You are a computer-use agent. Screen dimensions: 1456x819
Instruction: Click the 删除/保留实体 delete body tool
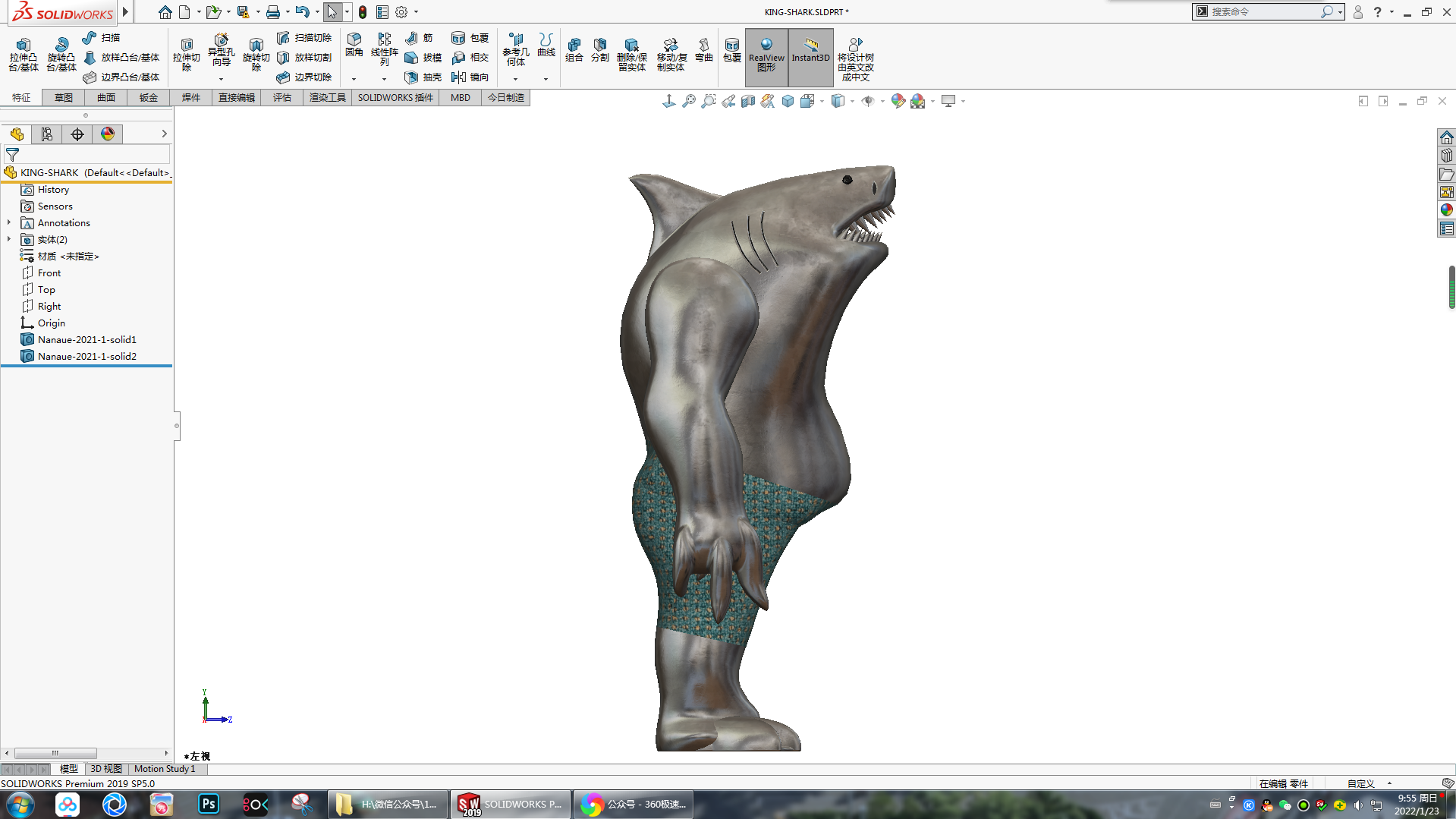[x=632, y=55]
